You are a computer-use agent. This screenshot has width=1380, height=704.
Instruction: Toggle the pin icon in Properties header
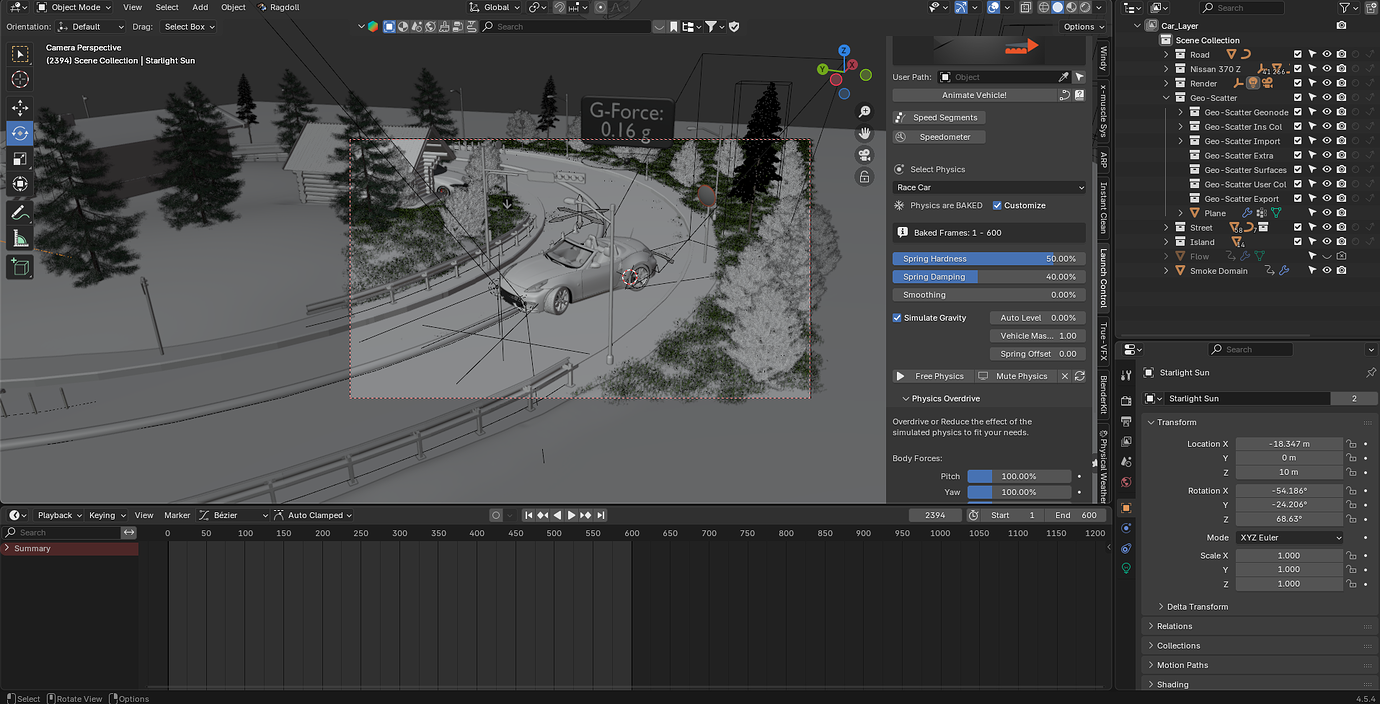tap(1370, 372)
